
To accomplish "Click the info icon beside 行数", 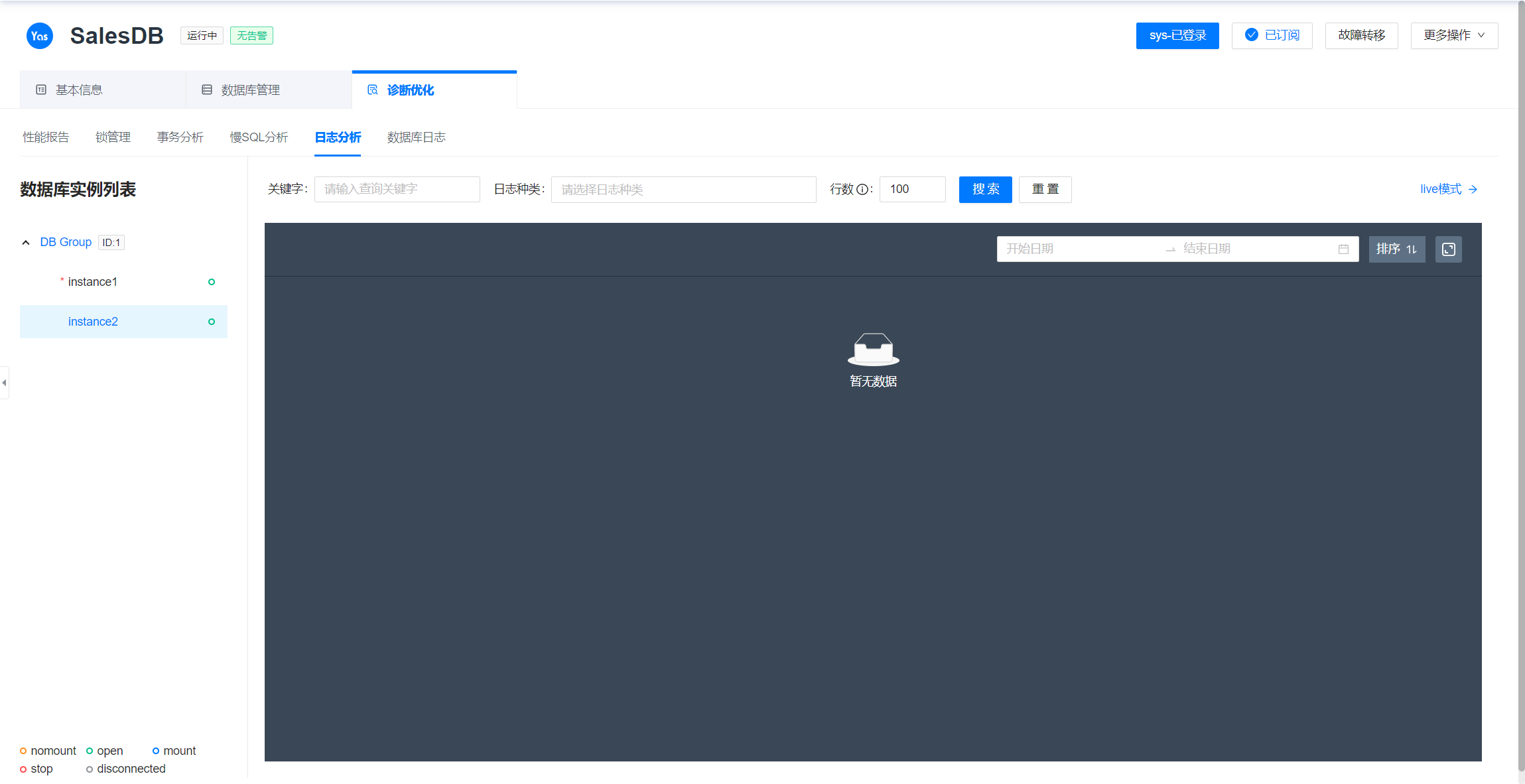I will tap(862, 190).
